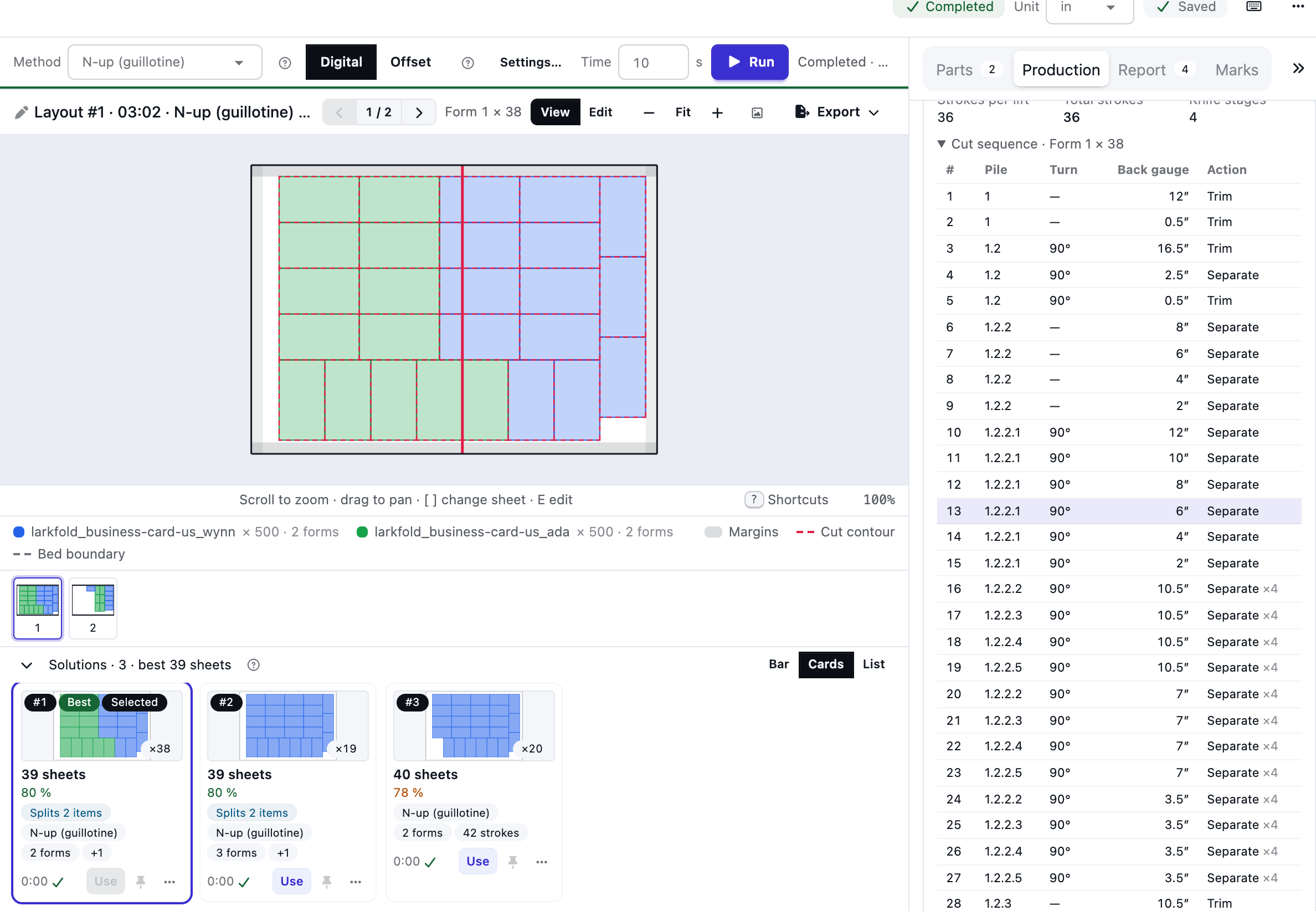Image resolution: width=1316 pixels, height=911 pixels.
Task: Go to the next sheet arrow
Action: coord(419,112)
